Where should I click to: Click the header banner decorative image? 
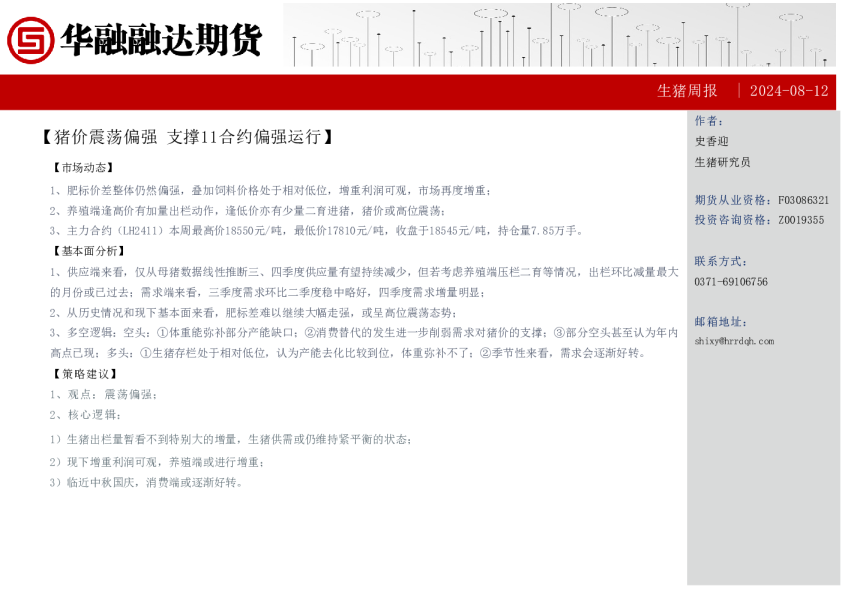(560, 35)
